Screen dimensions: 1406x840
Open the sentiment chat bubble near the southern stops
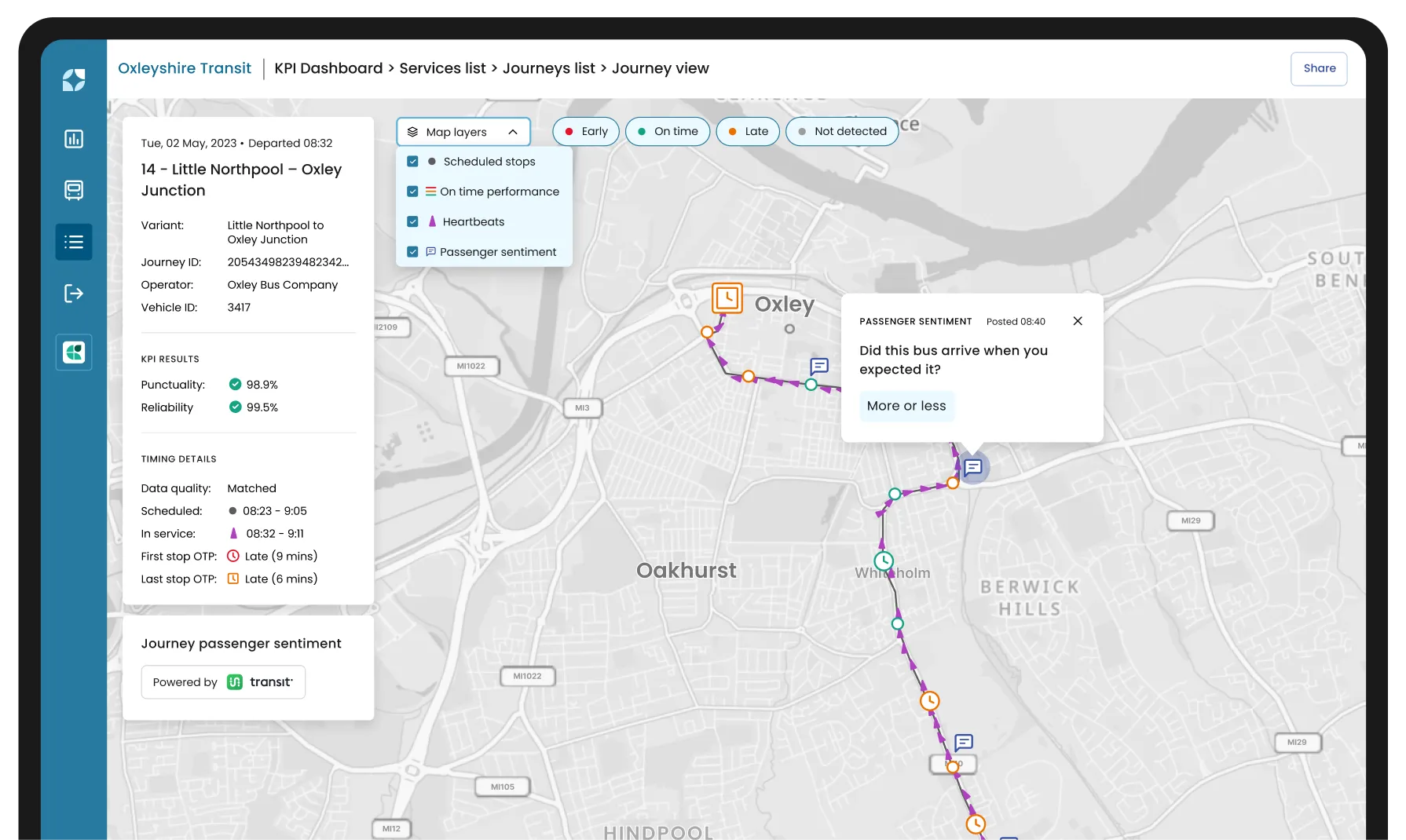click(964, 742)
